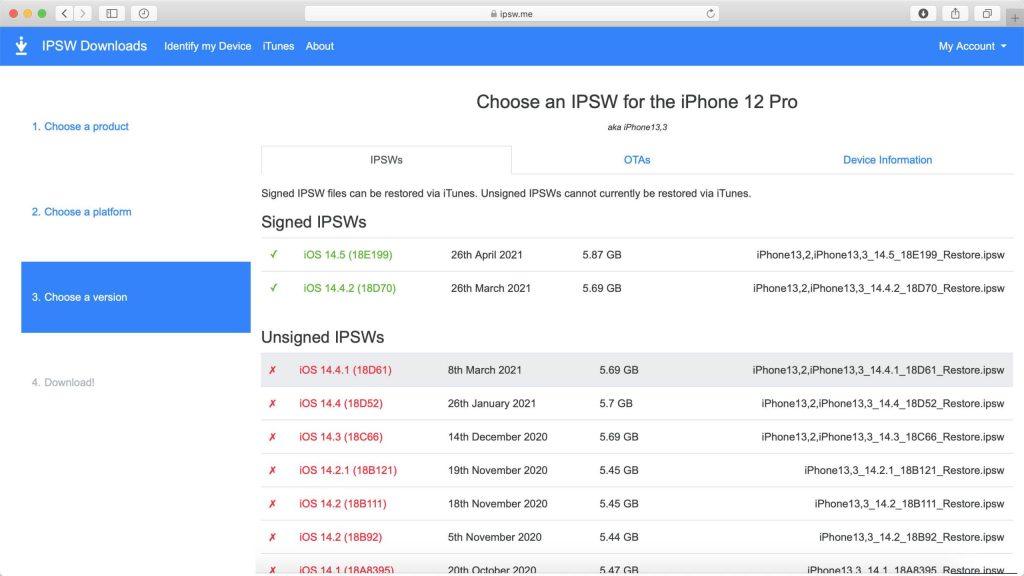Select the IPSWs tab

[x=386, y=160]
